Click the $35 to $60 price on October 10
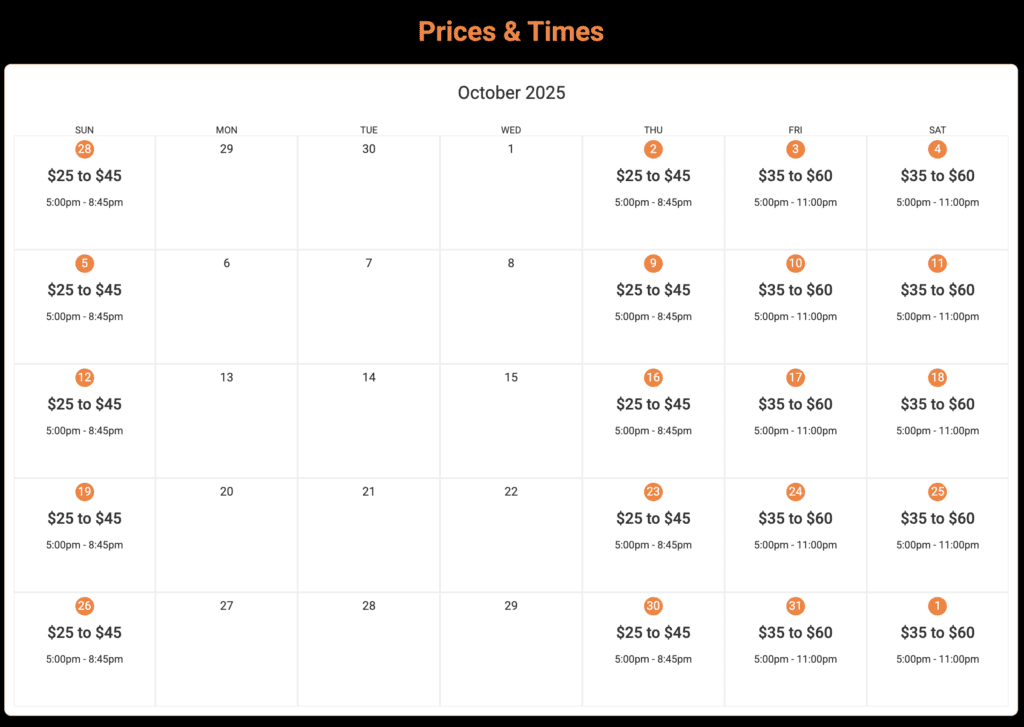Screen dimensions: 1024x727 pyautogui.click(x=795, y=290)
